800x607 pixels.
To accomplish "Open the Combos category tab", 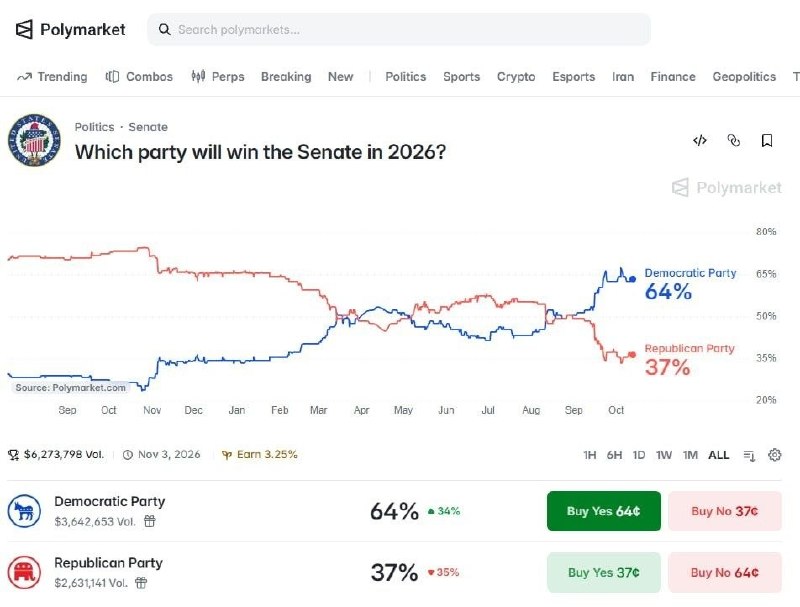I will [x=139, y=77].
